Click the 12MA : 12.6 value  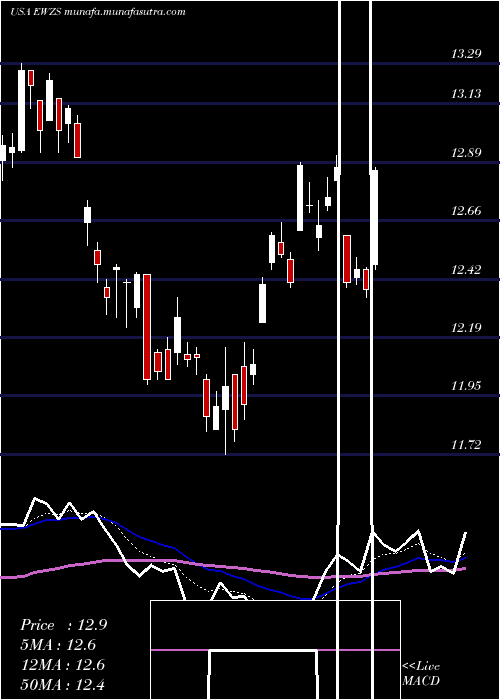pos(63,665)
